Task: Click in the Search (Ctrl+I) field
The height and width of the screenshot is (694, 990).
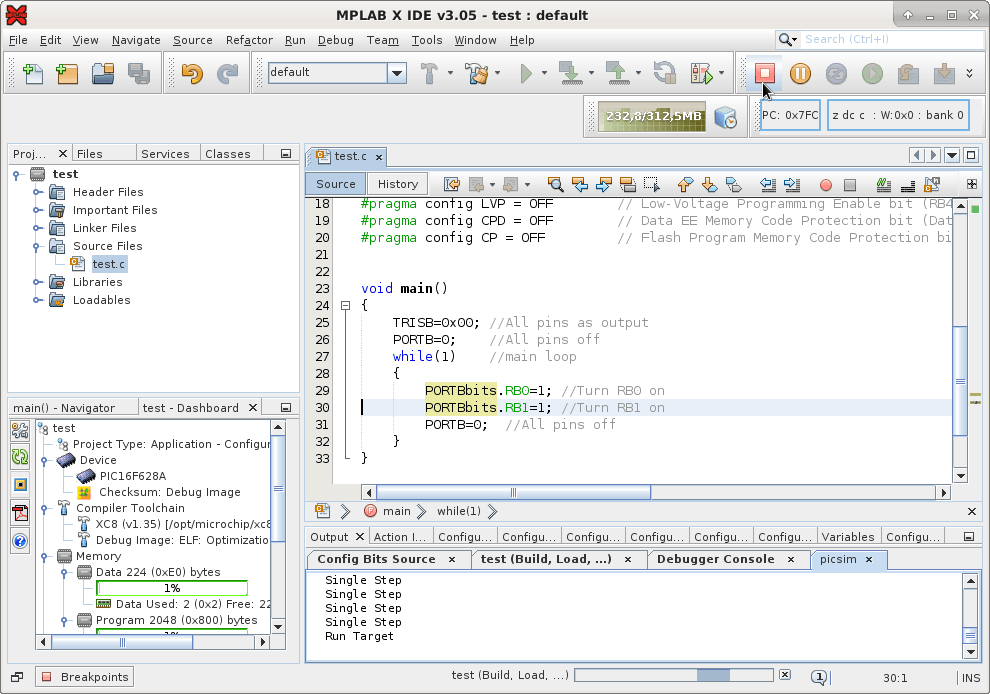Action: click(x=892, y=40)
